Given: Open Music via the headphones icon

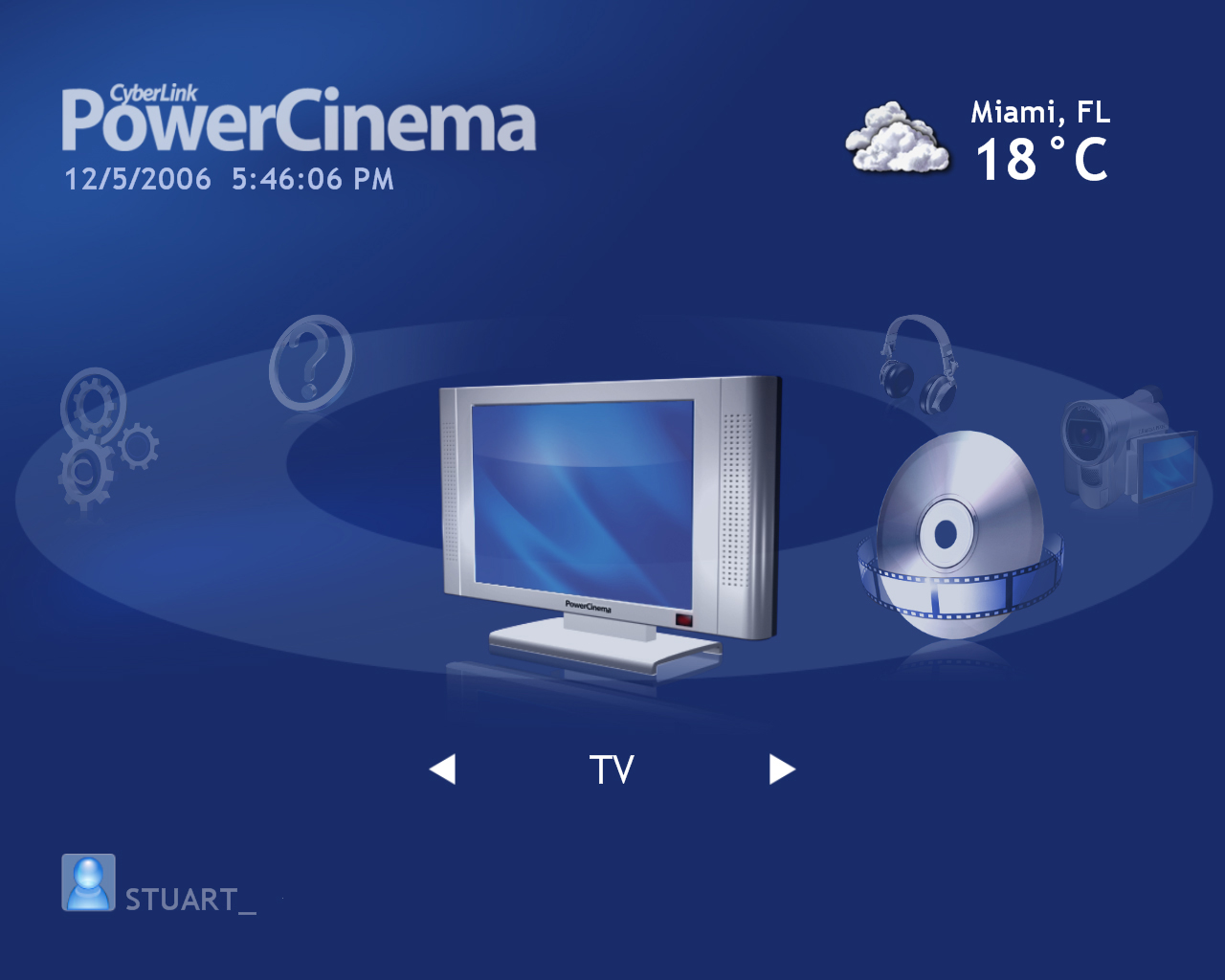Looking at the screenshot, I should (x=917, y=364).
